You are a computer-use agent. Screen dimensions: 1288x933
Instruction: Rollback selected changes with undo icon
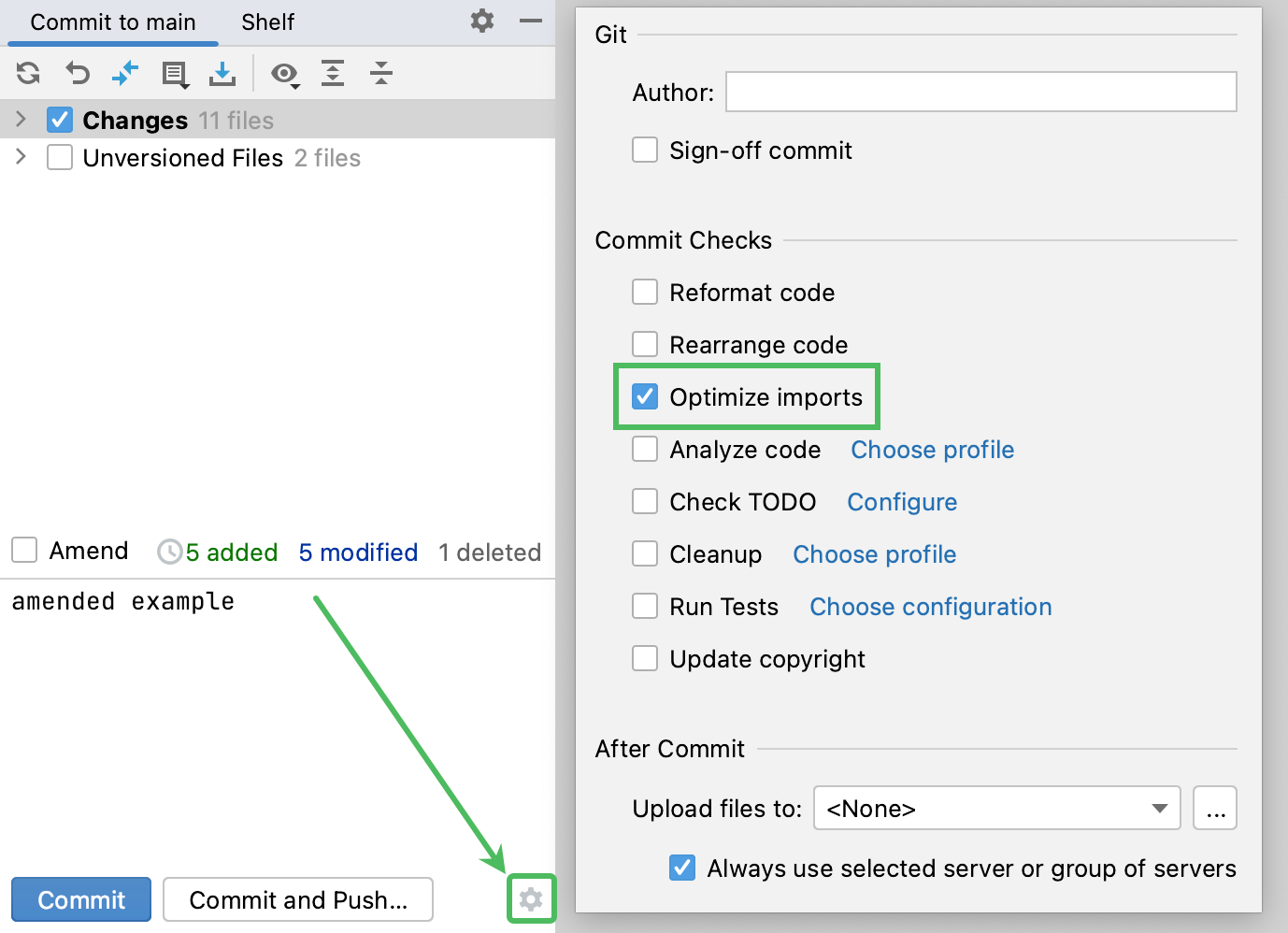pos(77,73)
